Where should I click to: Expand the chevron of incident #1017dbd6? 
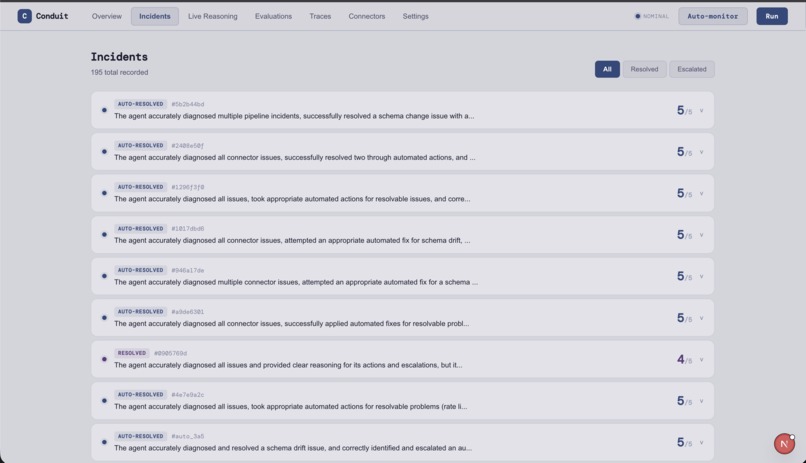tap(701, 235)
